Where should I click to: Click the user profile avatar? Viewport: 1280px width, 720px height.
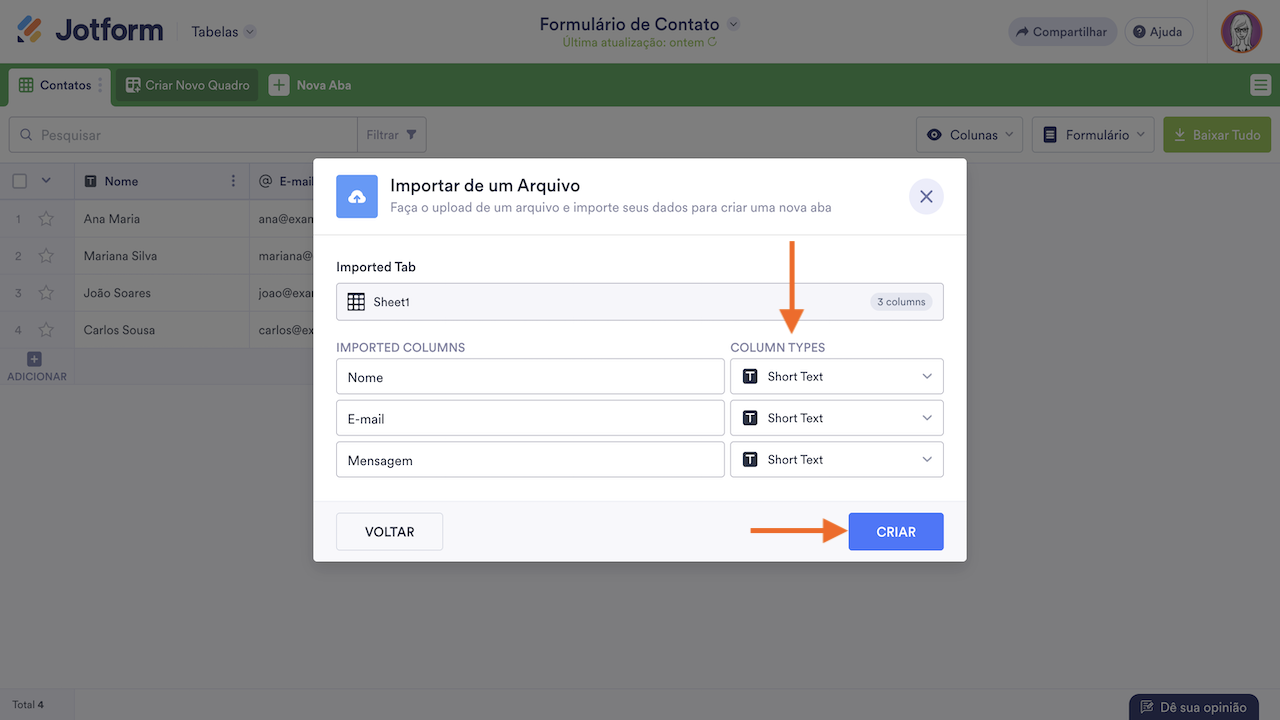1241,32
